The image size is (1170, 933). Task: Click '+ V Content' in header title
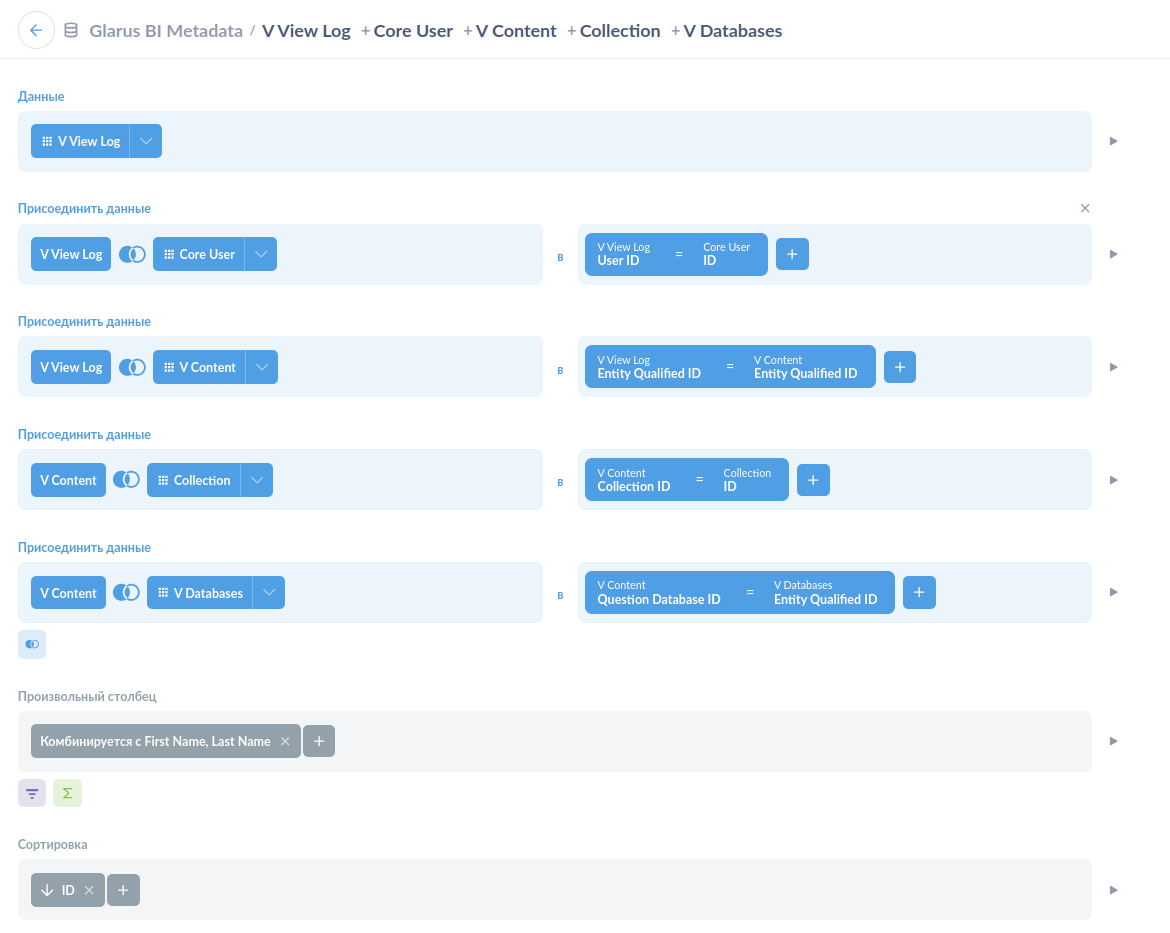point(510,31)
